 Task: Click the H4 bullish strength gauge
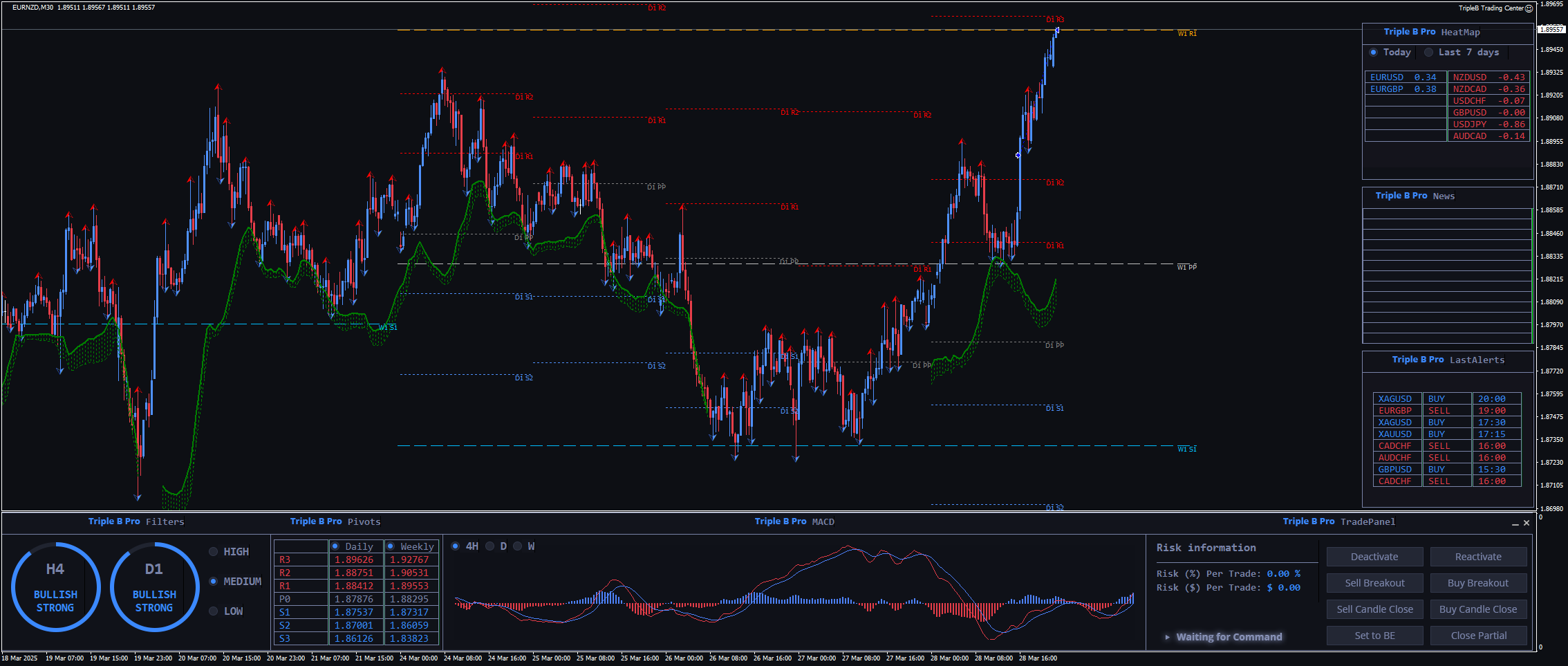coord(55,587)
